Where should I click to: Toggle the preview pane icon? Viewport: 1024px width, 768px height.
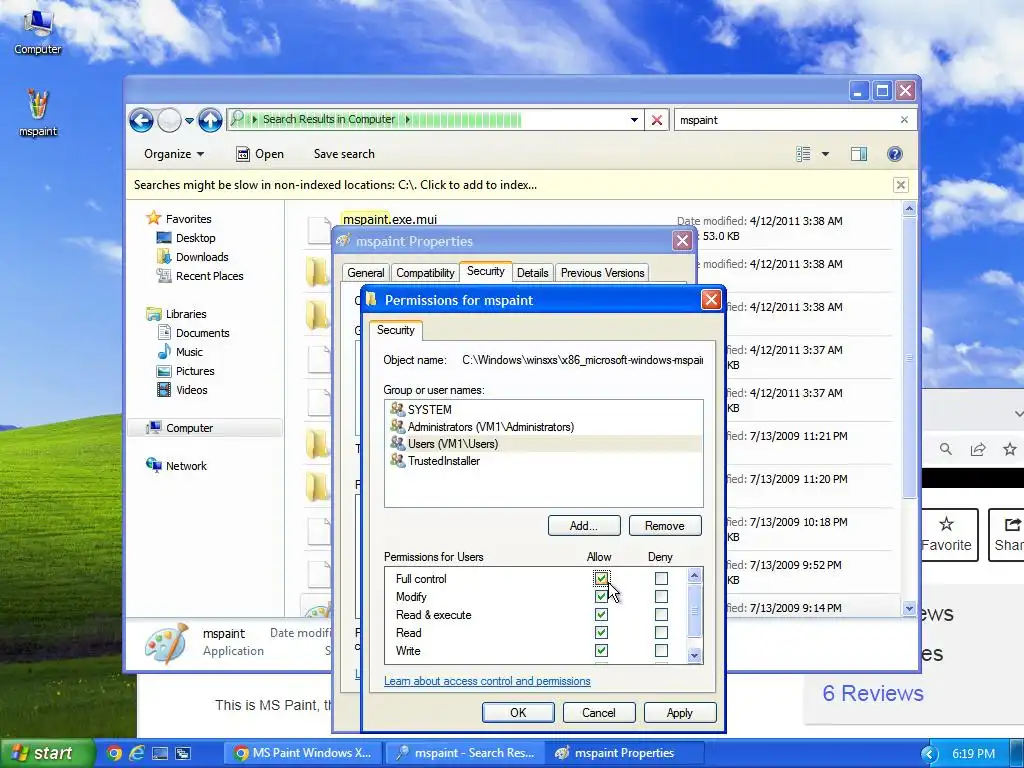859,154
